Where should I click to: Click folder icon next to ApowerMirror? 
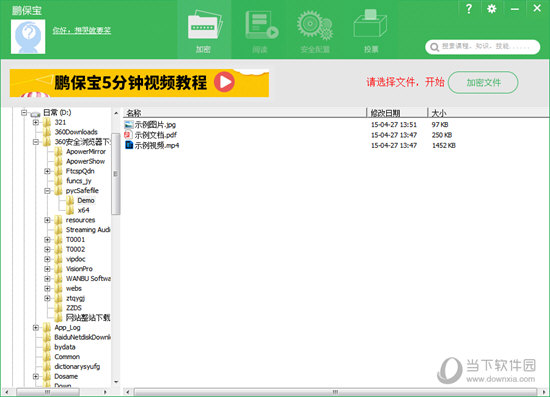pos(58,152)
